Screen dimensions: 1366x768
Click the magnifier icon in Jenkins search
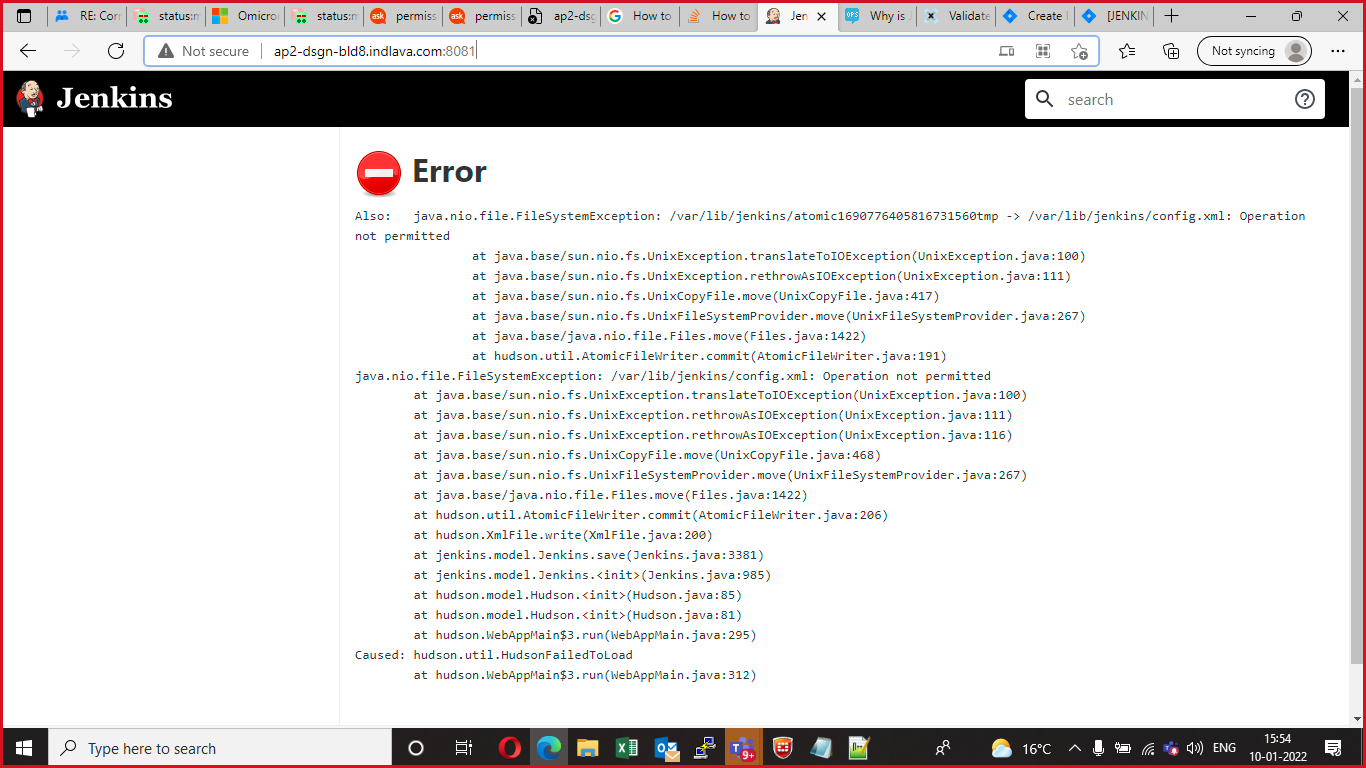(1045, 99)
